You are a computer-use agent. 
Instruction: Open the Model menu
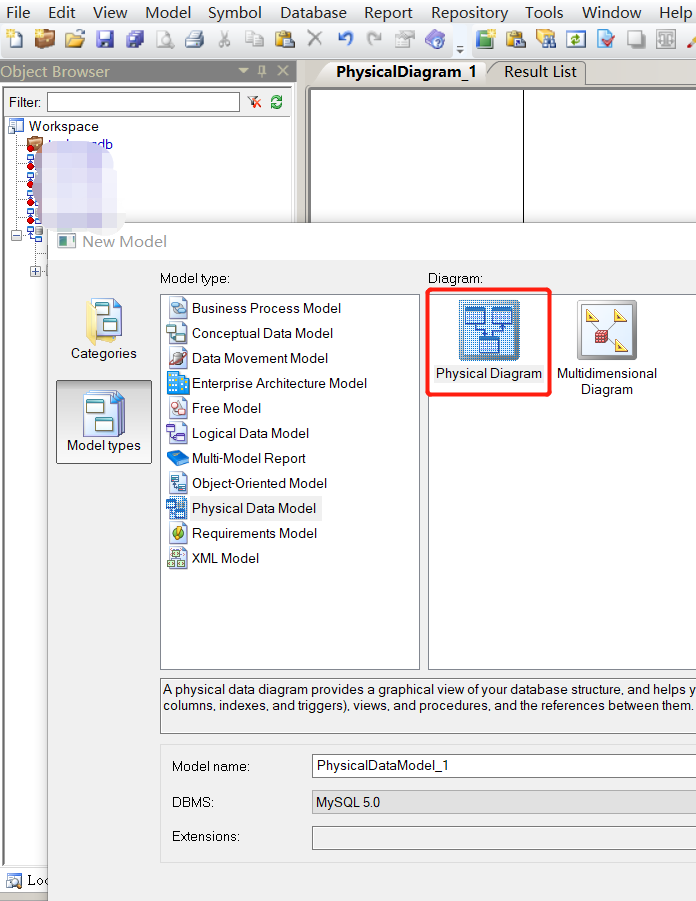click(x=168, y=13)
